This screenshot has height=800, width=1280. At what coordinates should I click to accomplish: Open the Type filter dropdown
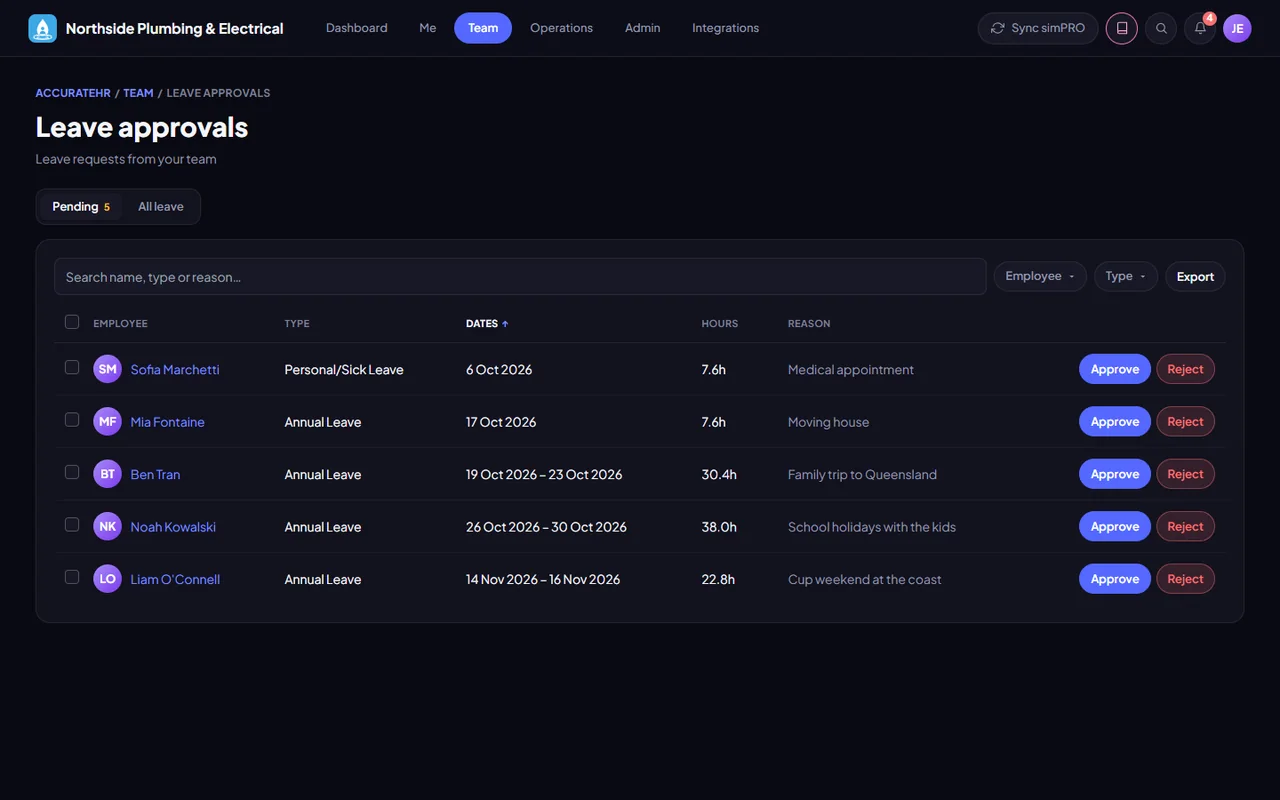pyautogui.click(x=1126, y=276)
